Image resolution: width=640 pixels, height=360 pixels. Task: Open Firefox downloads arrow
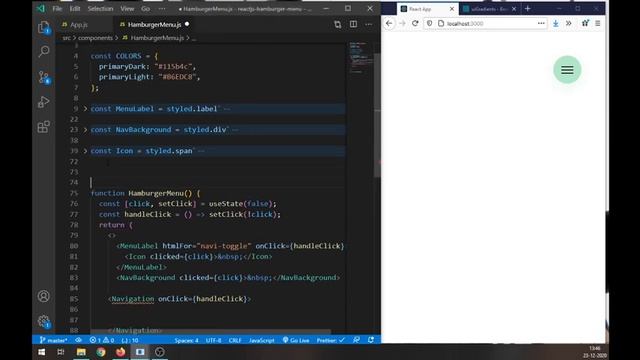pyautogui.click(x=556, y=24)
